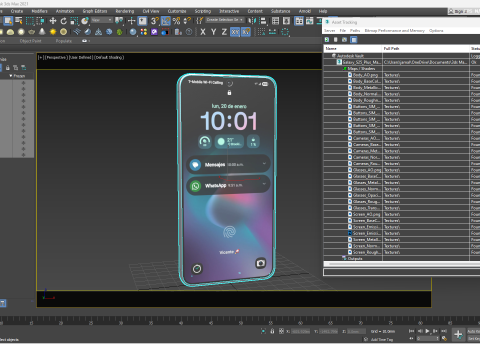Click the cone primitive icon

click(42, 32)
